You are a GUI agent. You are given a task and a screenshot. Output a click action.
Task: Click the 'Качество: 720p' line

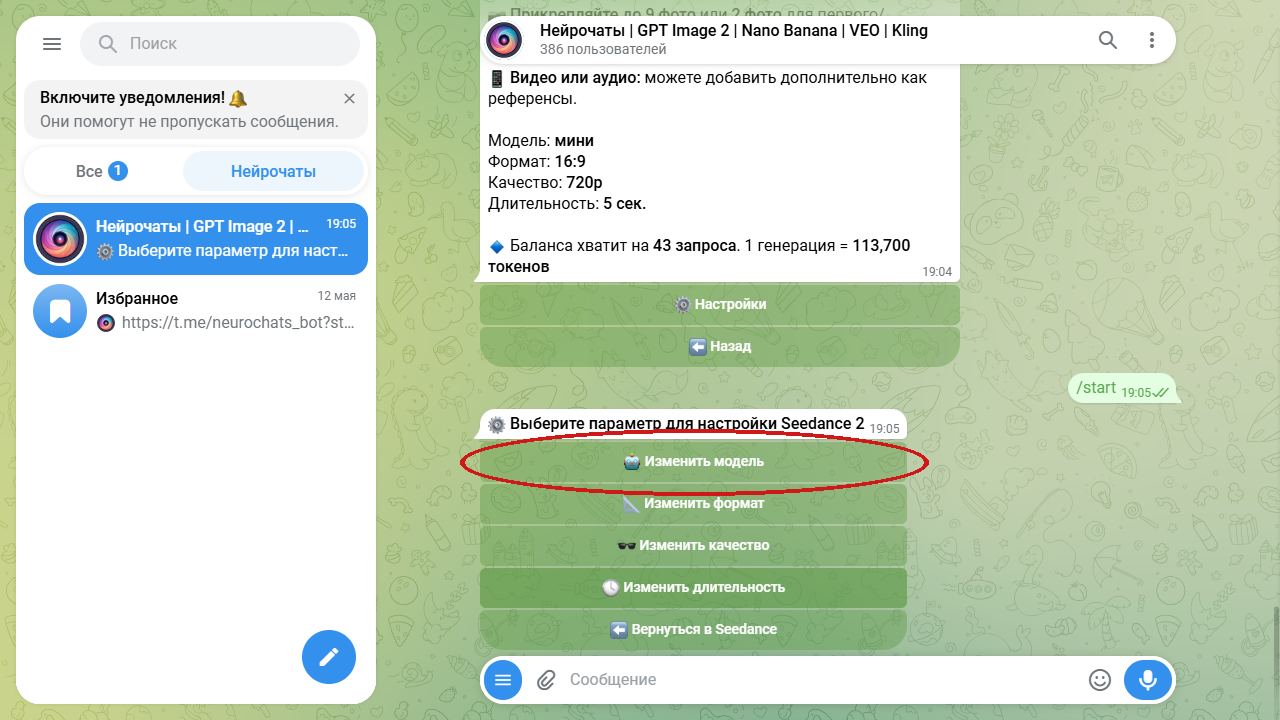click(x=545, y=182)
